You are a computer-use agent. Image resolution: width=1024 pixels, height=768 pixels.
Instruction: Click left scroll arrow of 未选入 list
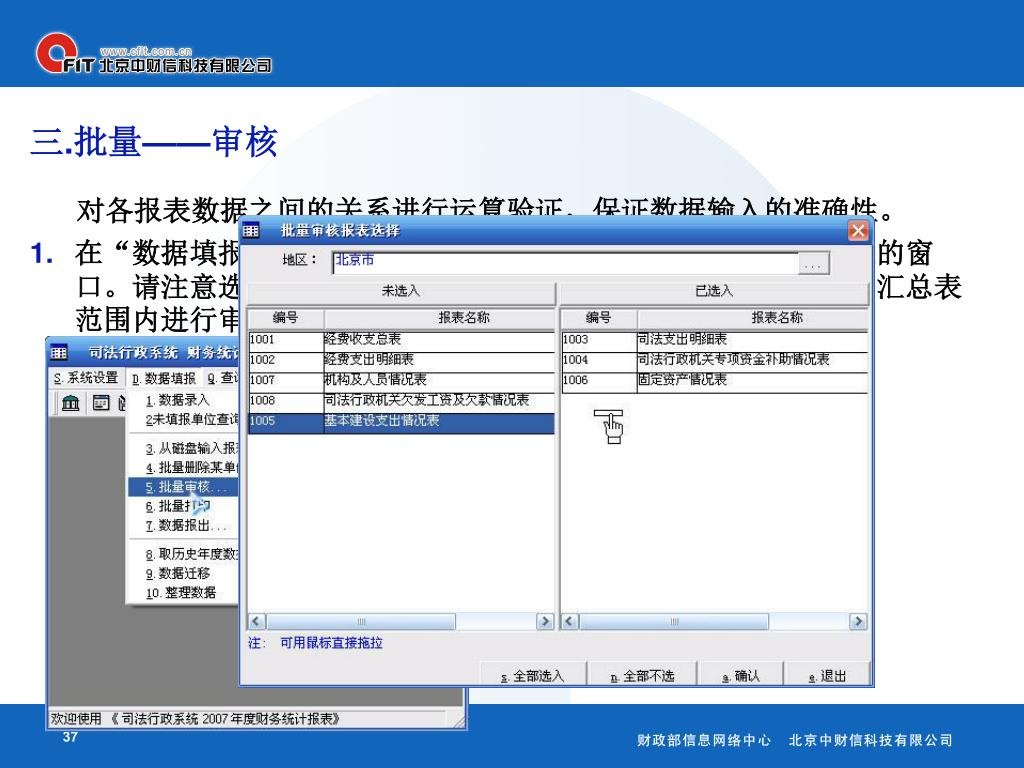pyautogui.click(x=257, y=622)
